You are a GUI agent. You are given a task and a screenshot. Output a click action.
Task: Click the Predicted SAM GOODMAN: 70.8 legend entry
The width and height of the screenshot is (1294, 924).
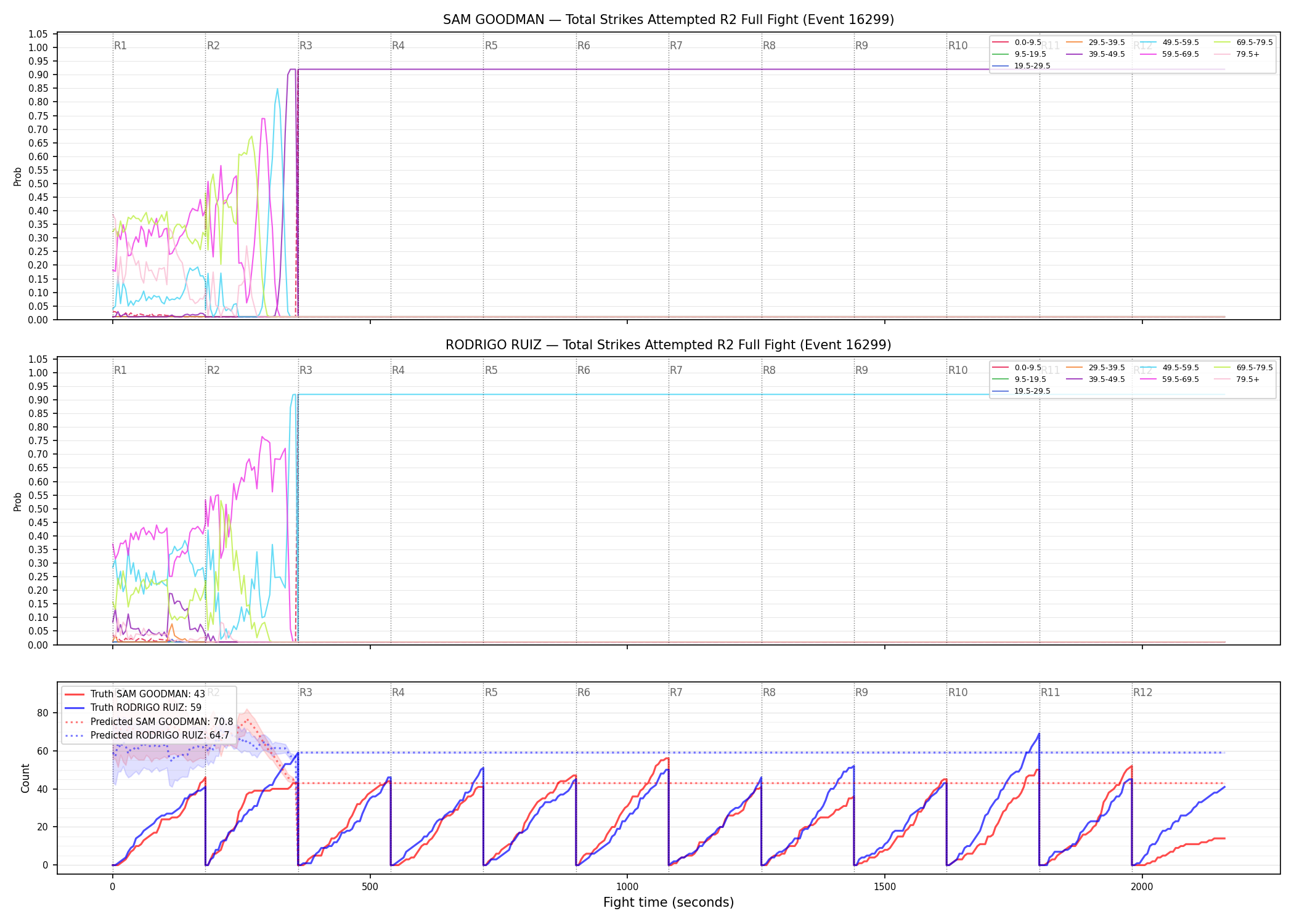tap(149, 722)
